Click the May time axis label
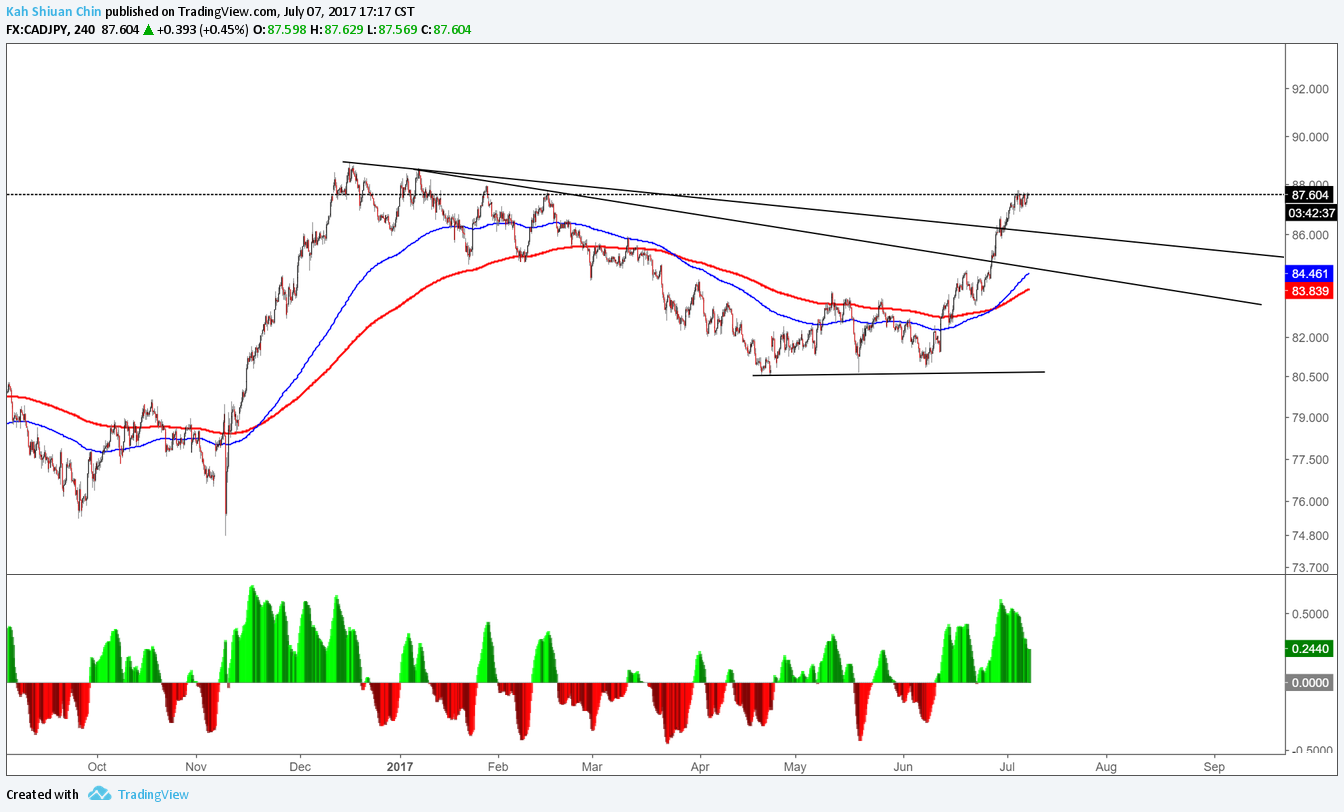Viewport: 1344px width, 812px height. point(795,767)
